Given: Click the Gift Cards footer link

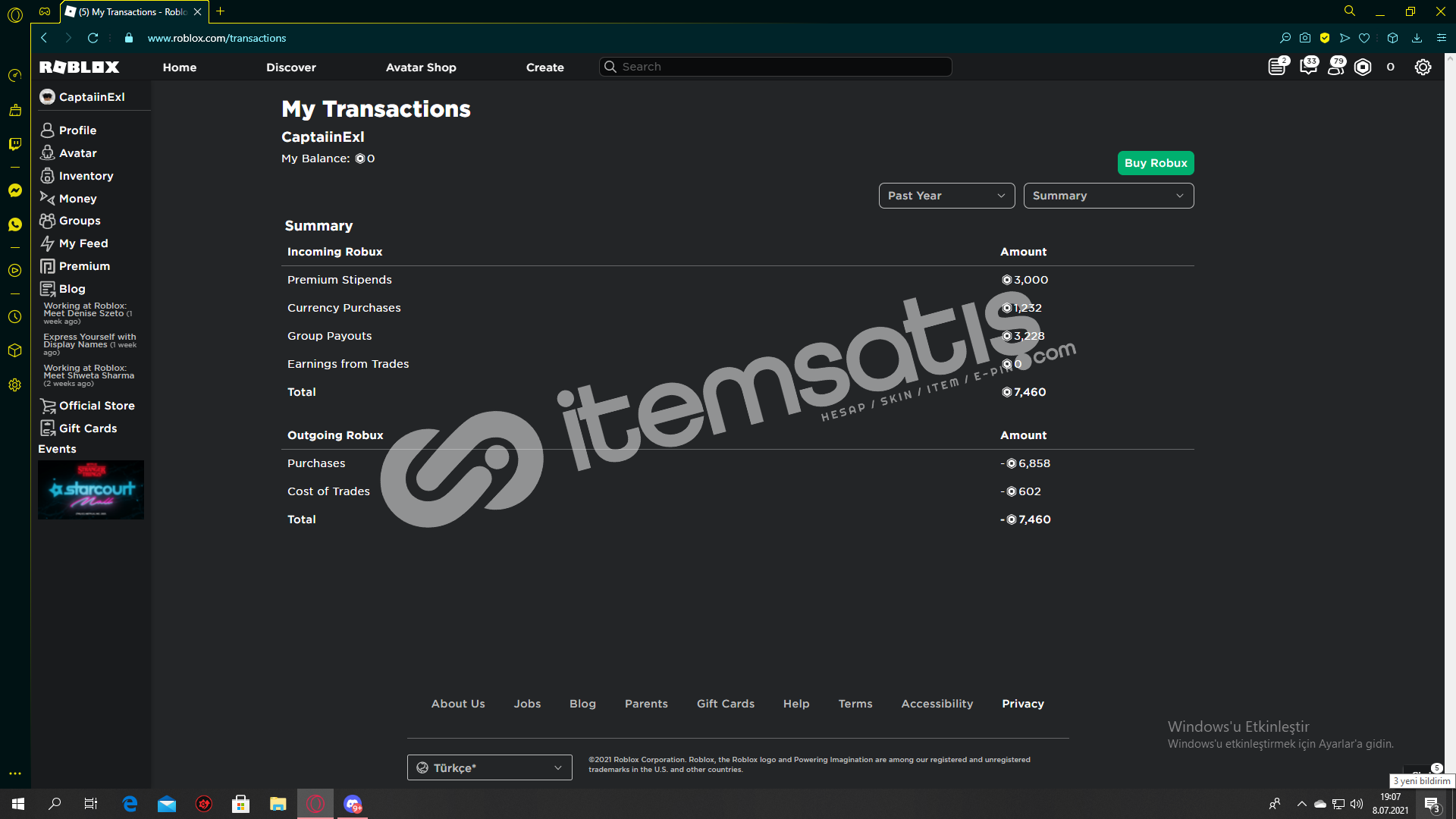Looking at the screenshot, I should (x=726, y=704).
